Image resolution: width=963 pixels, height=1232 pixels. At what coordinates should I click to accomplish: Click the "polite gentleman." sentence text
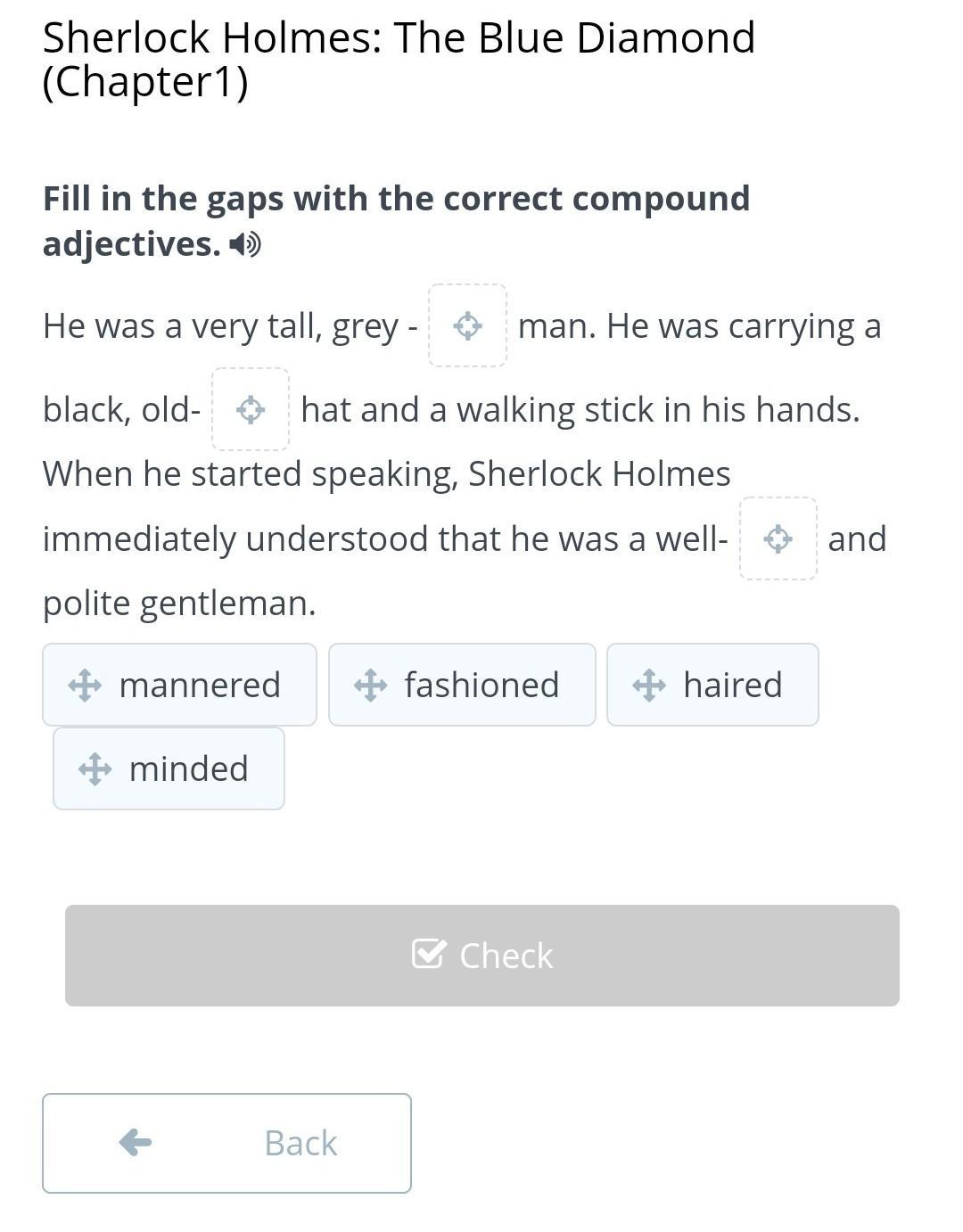pos(179,604)
